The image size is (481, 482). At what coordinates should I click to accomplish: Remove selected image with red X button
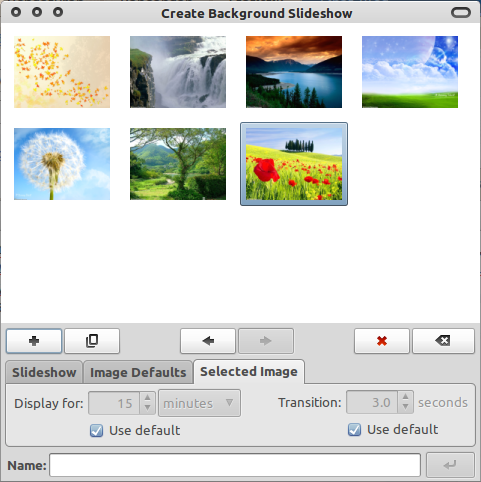click(x=382, y=341)
